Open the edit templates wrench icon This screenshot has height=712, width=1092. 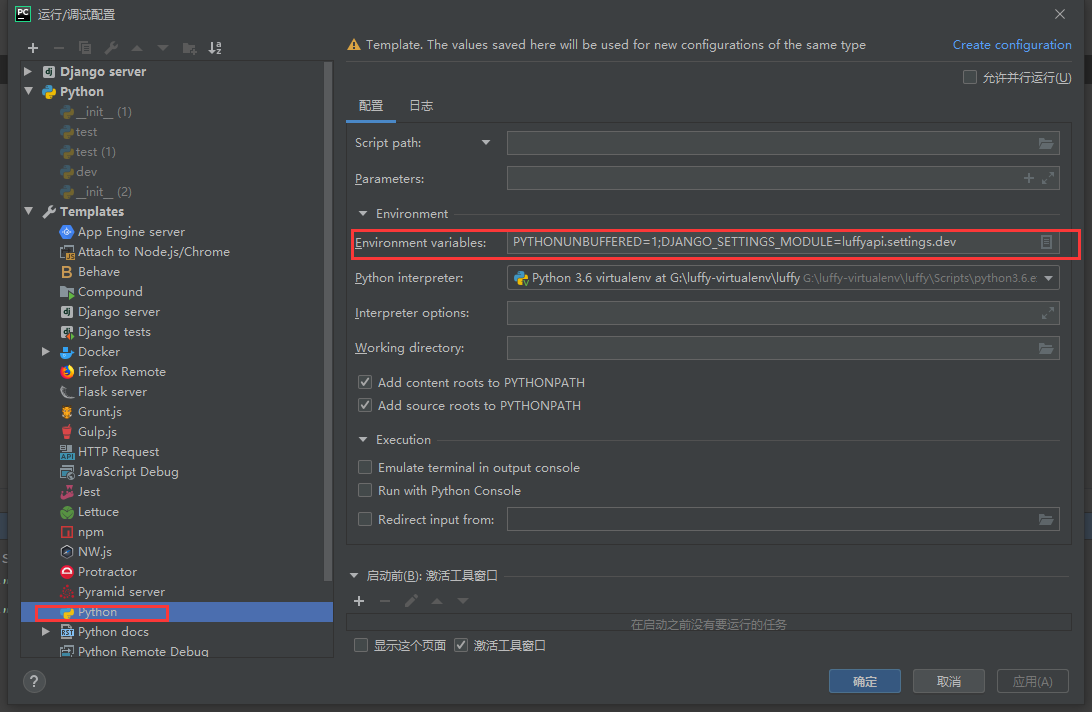pos(111,48)
